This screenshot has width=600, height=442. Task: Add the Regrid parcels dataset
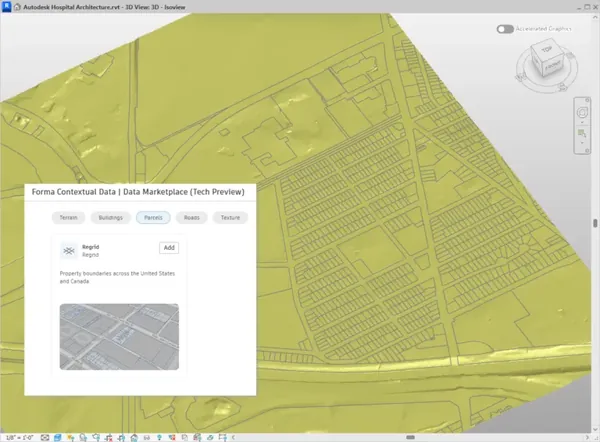(x=169, y=248)
